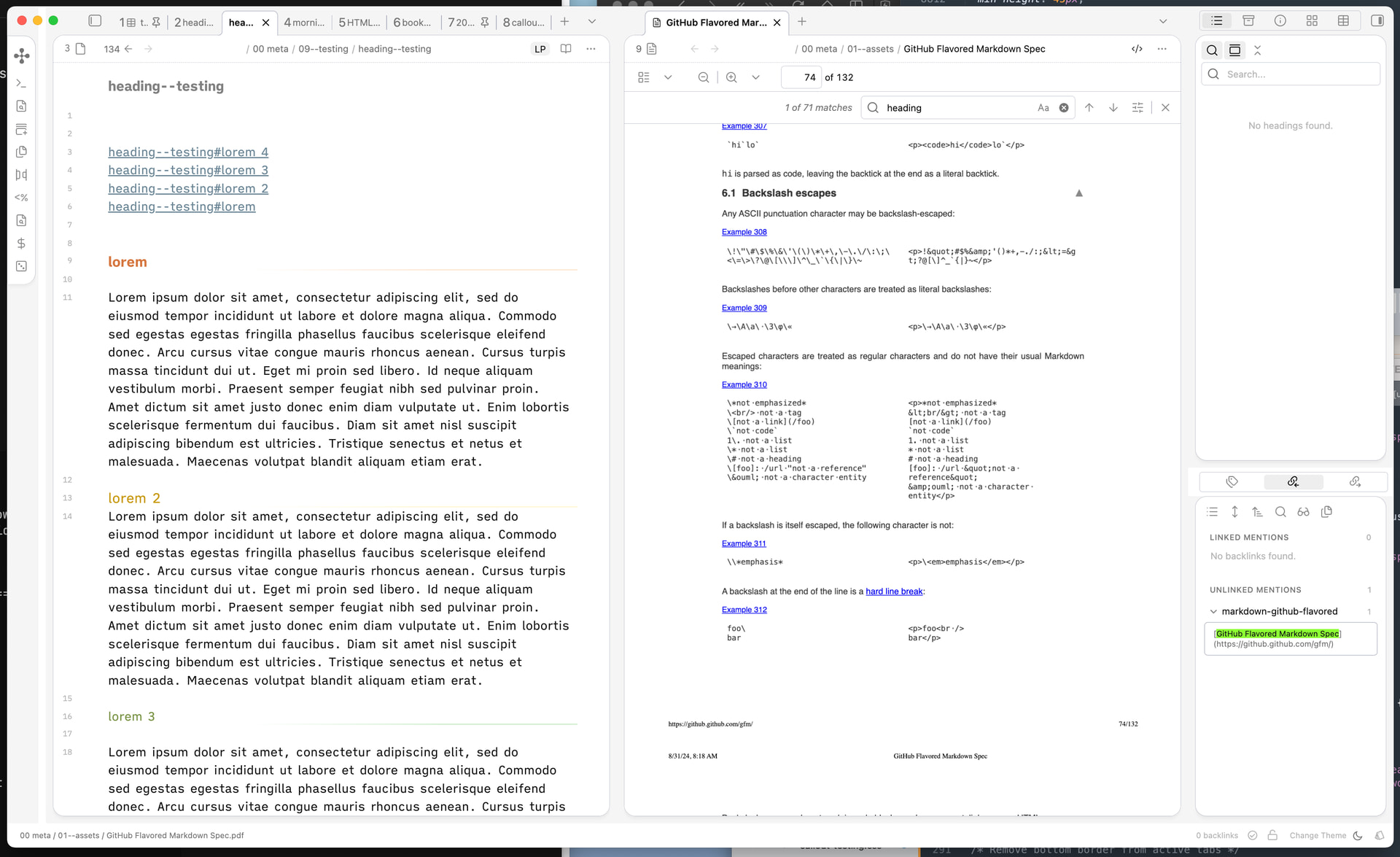Open zoom level dropdown chevron
The image size is (1400, 857).
click(x=755, y=77)
